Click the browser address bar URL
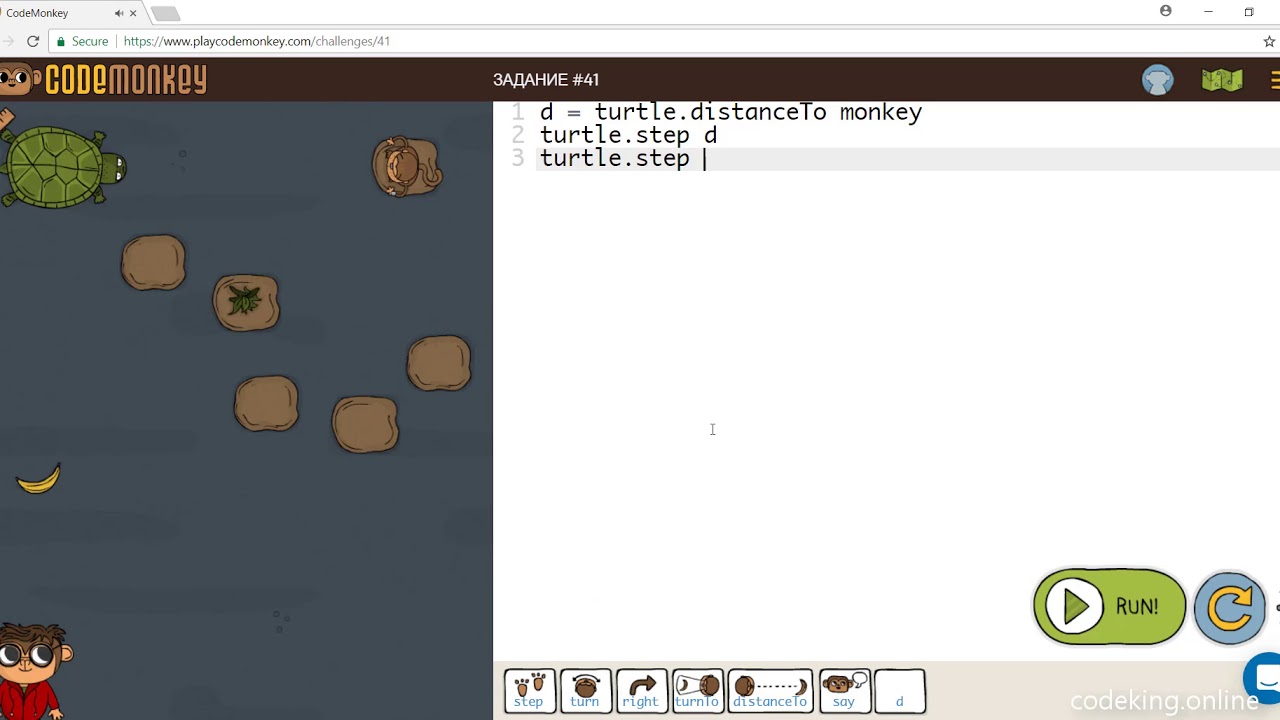 click(x=257, y=41)
